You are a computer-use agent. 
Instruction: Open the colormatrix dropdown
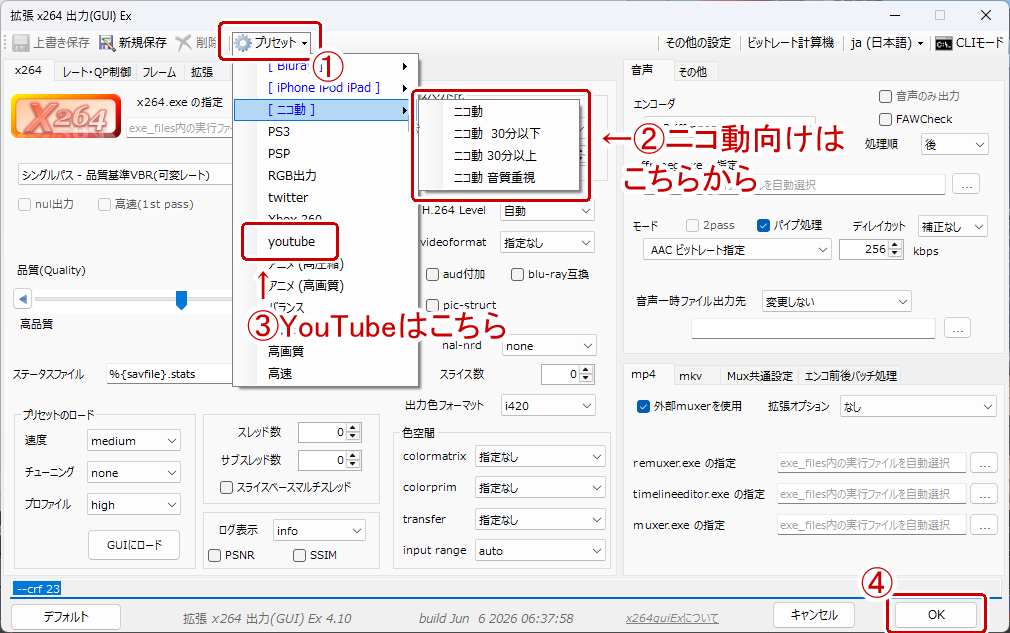(x=540, y=457)
